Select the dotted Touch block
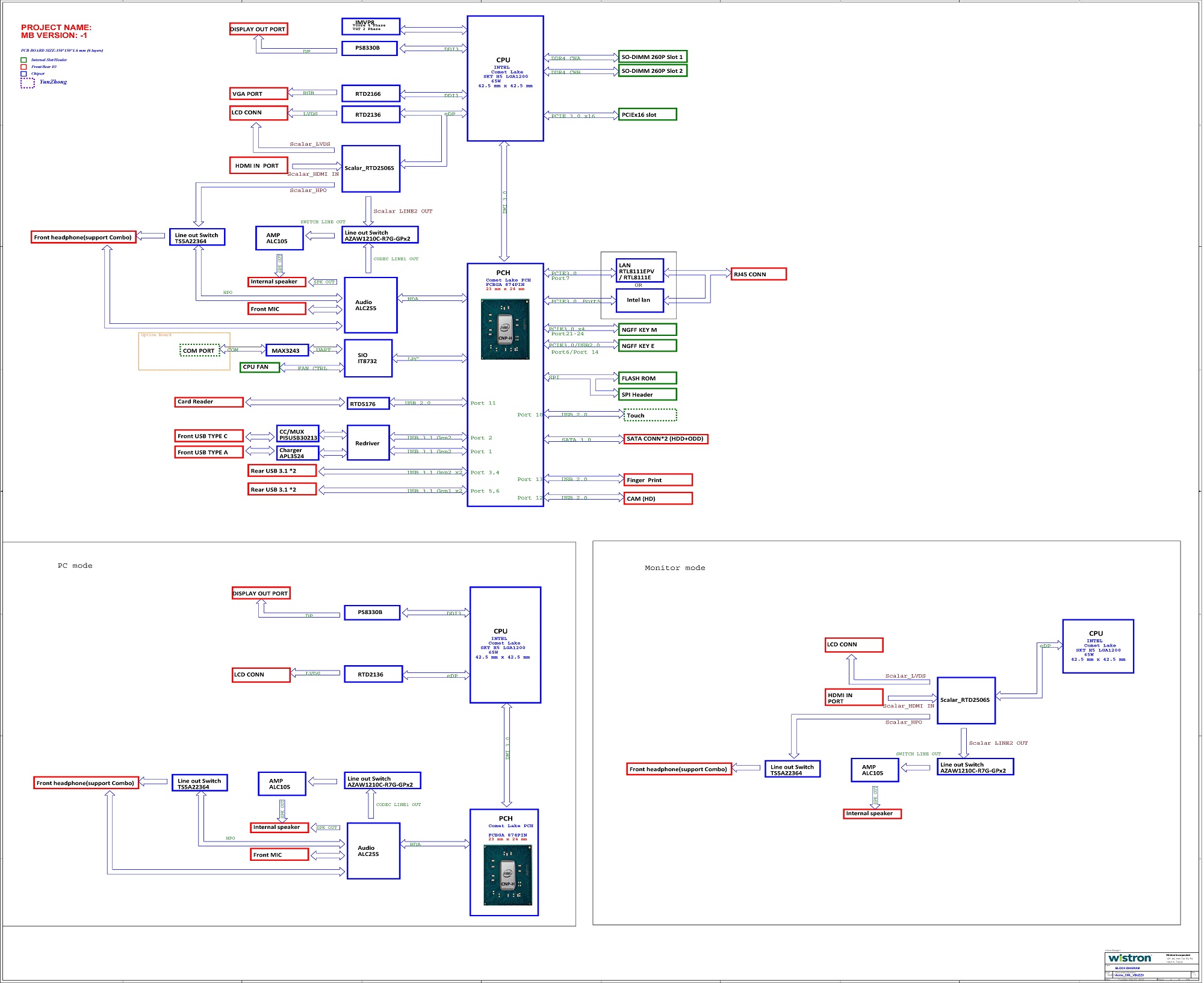Viewport: 1204px width, 983px height. click(x=650, y=415)
